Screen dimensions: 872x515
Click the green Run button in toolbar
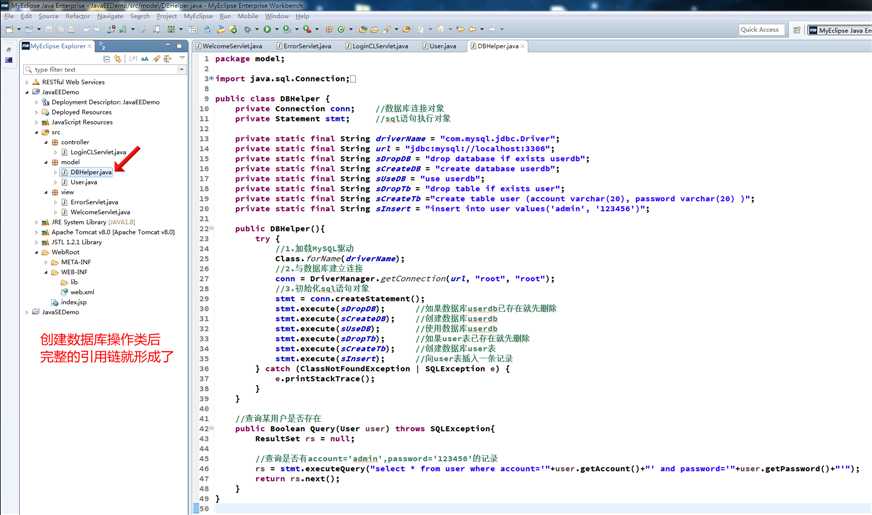267,28
